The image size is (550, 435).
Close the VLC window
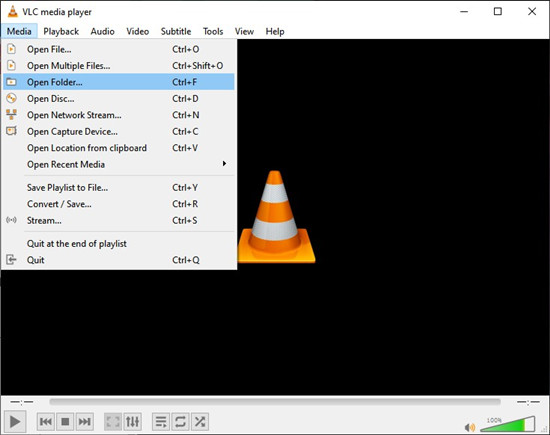(x=532, y=12)
